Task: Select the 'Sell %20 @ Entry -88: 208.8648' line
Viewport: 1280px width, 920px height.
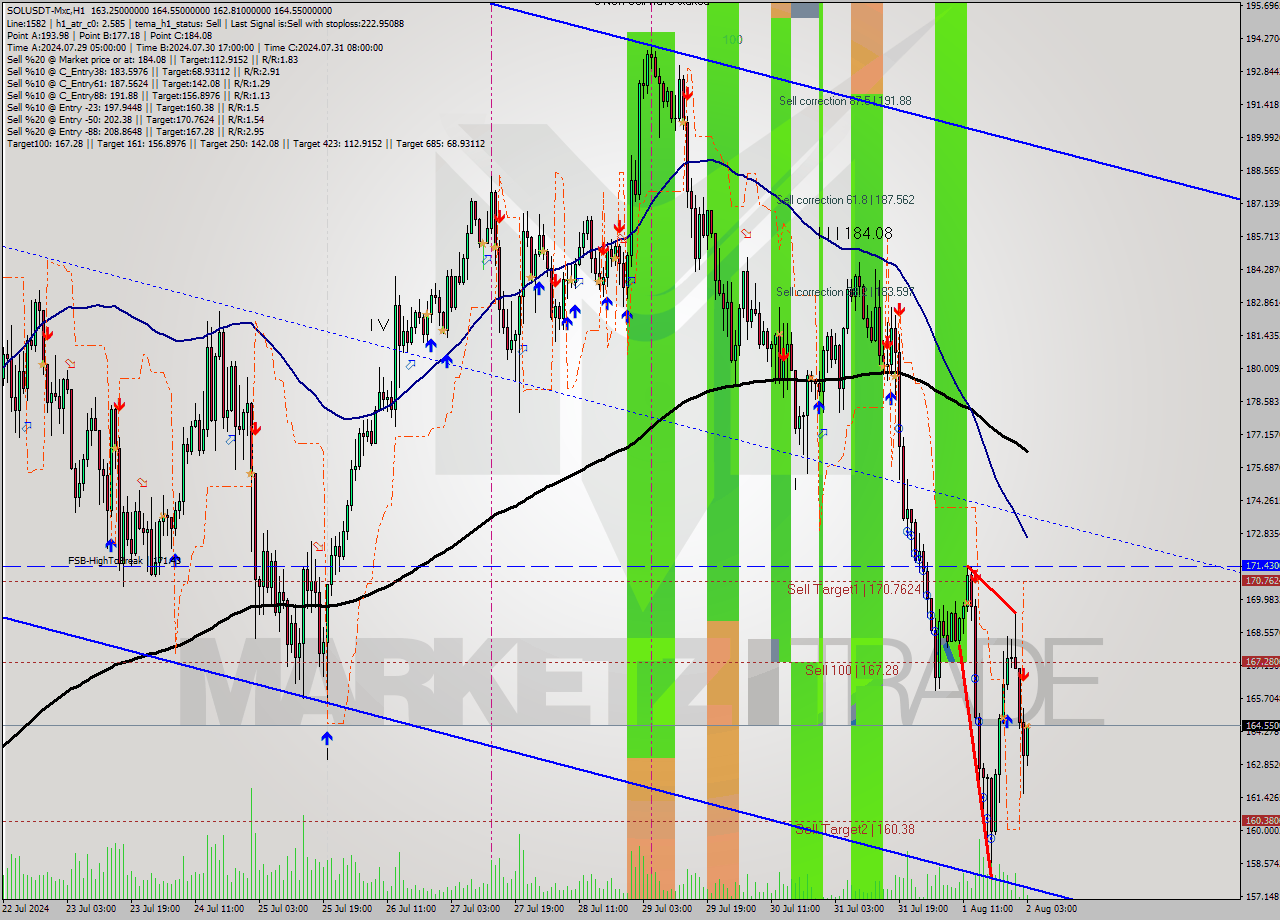Action: pos(135,131)
